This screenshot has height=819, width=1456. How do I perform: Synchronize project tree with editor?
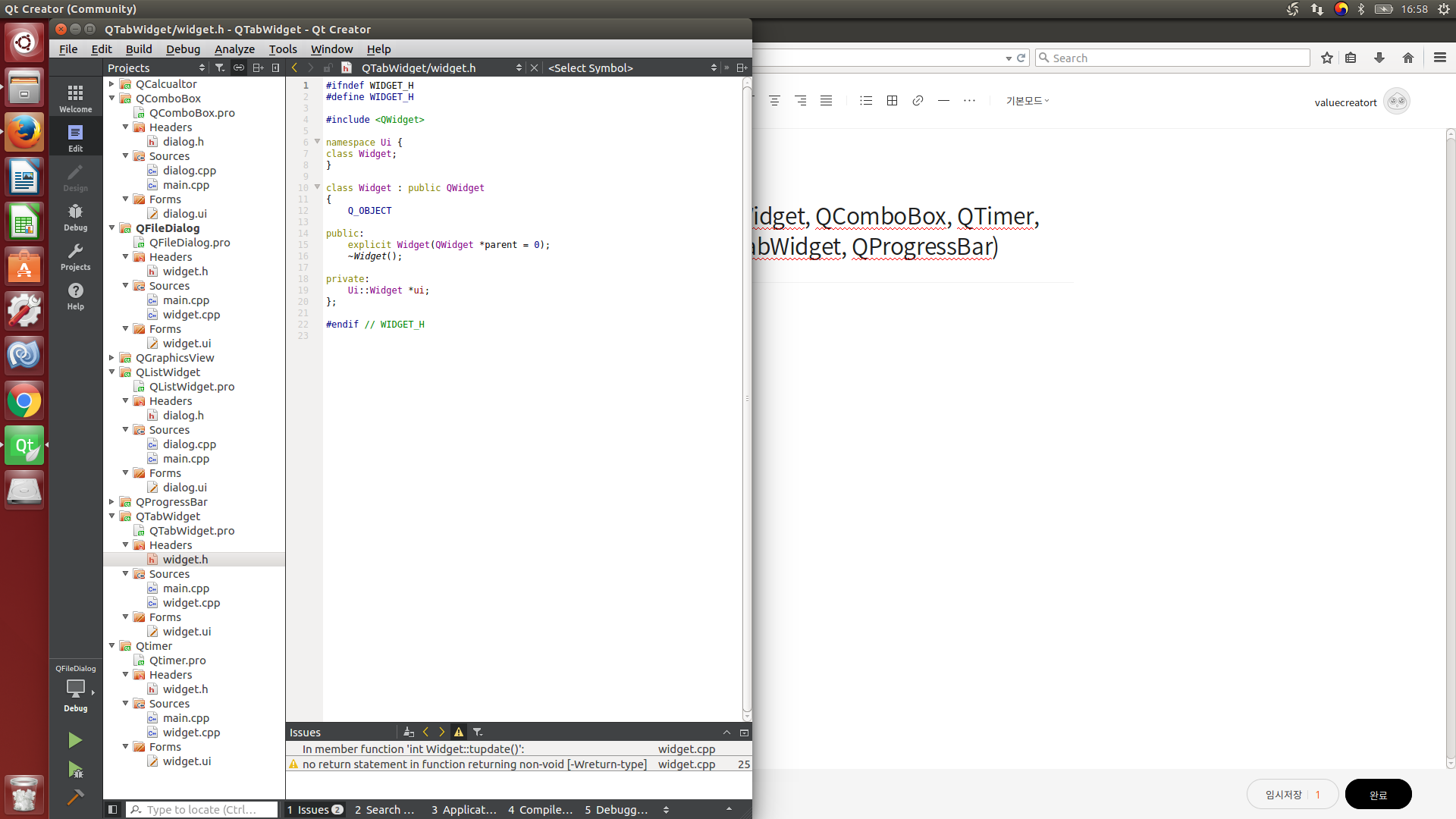click(x=238, y=67)
